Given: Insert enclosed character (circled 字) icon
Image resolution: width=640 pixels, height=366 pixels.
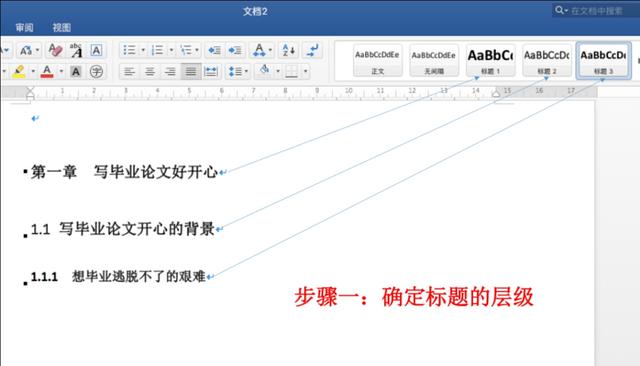Looking at the screenshot, I should coord(96,72).
